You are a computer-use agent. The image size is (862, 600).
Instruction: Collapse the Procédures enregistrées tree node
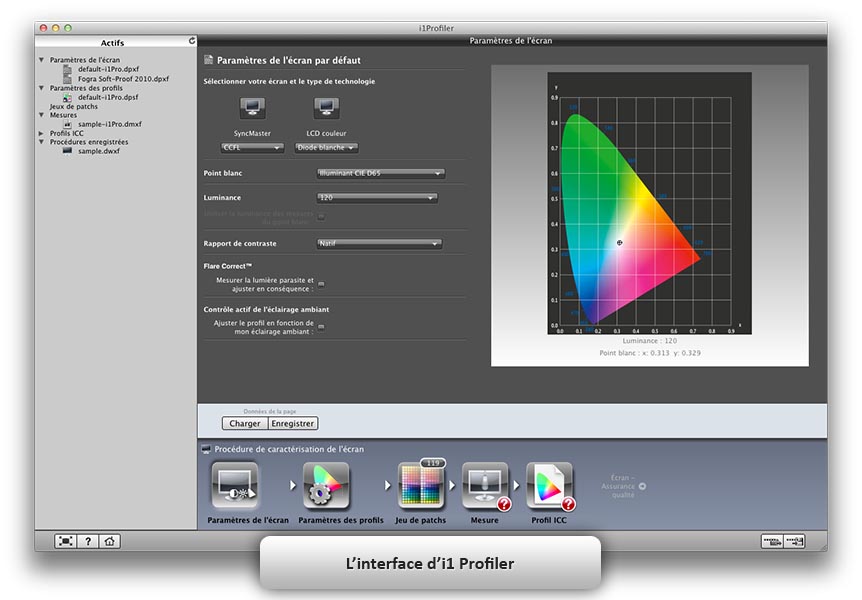41,142
